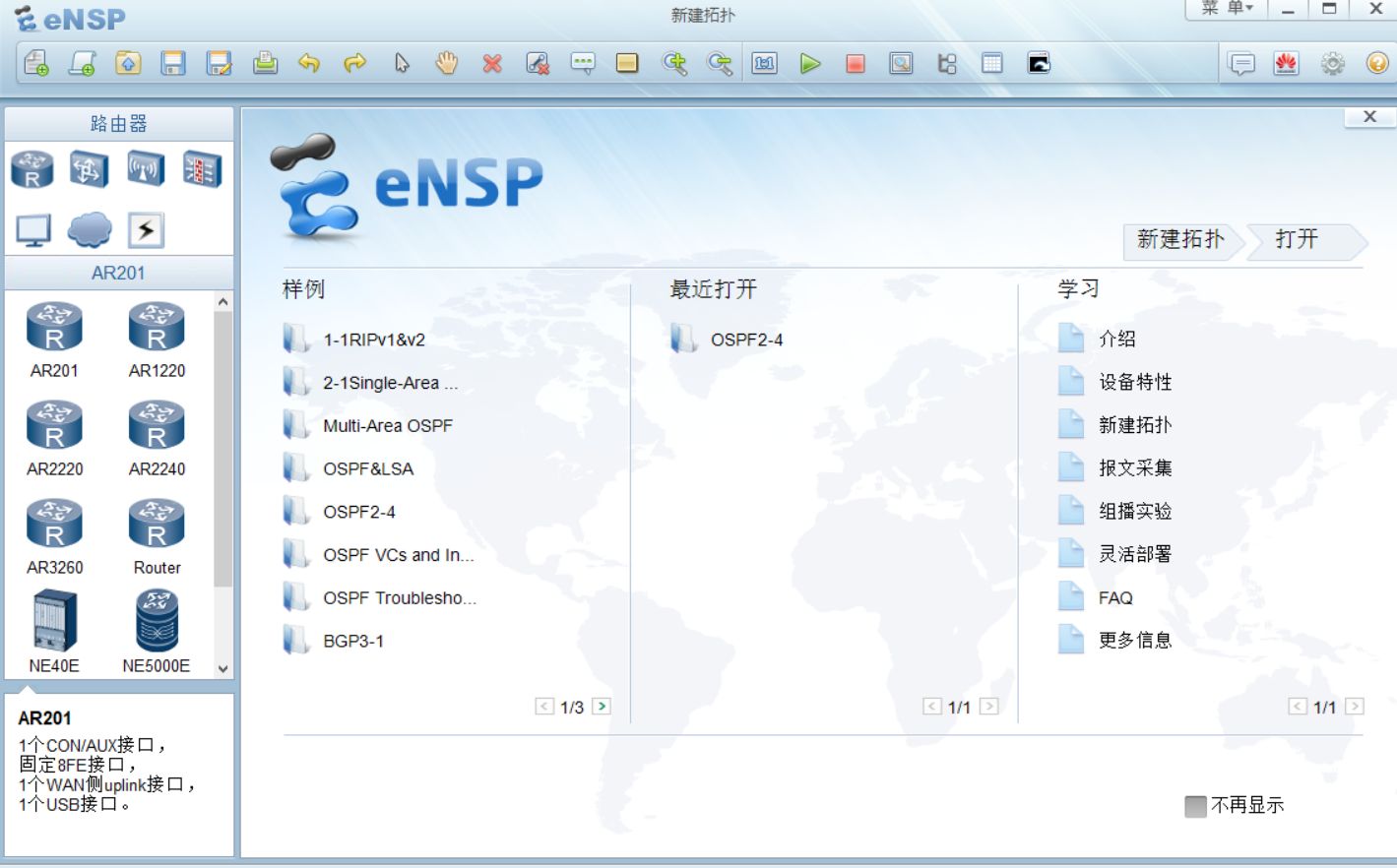Image resolution: width=1397 pixels, height=868 pixels.
Task: Click the new topology toolbar icon
Action: pyautogui.click(x=36, y=64)
